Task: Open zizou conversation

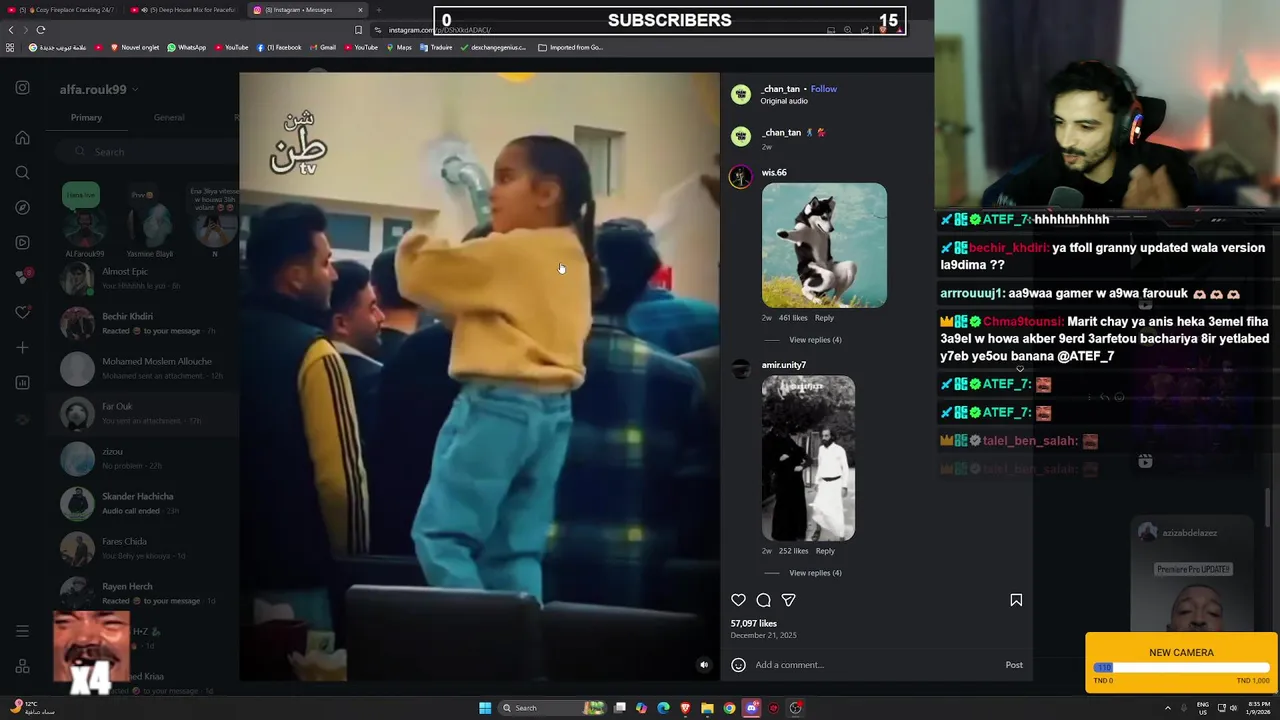Action: coord(145,458)
